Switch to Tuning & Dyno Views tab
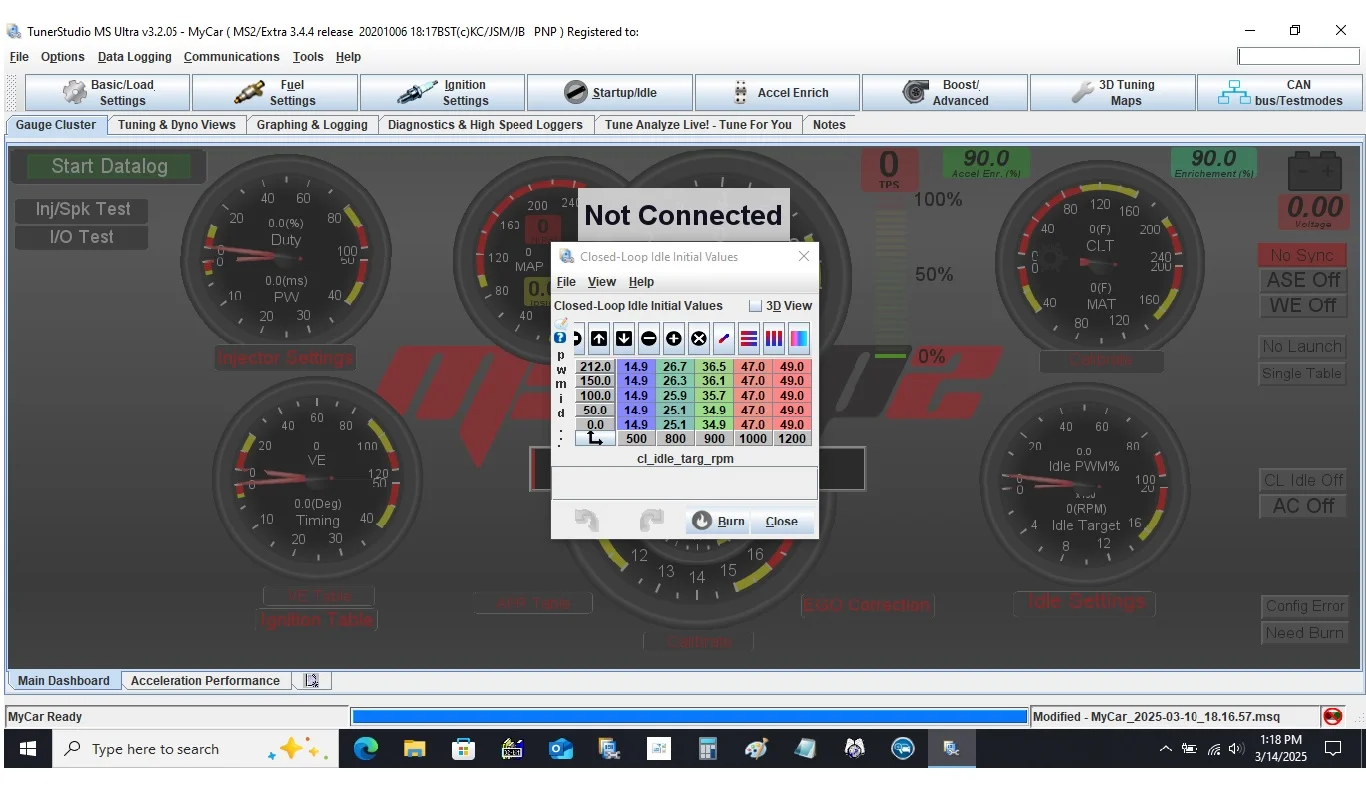 (177, 125)
